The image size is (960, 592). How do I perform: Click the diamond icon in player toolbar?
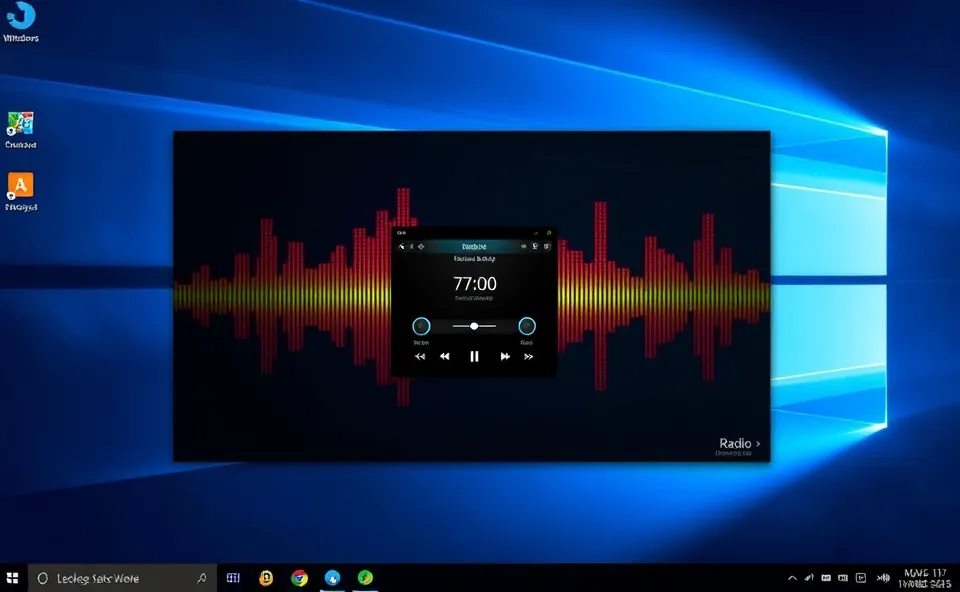click(x=421, y=246)
